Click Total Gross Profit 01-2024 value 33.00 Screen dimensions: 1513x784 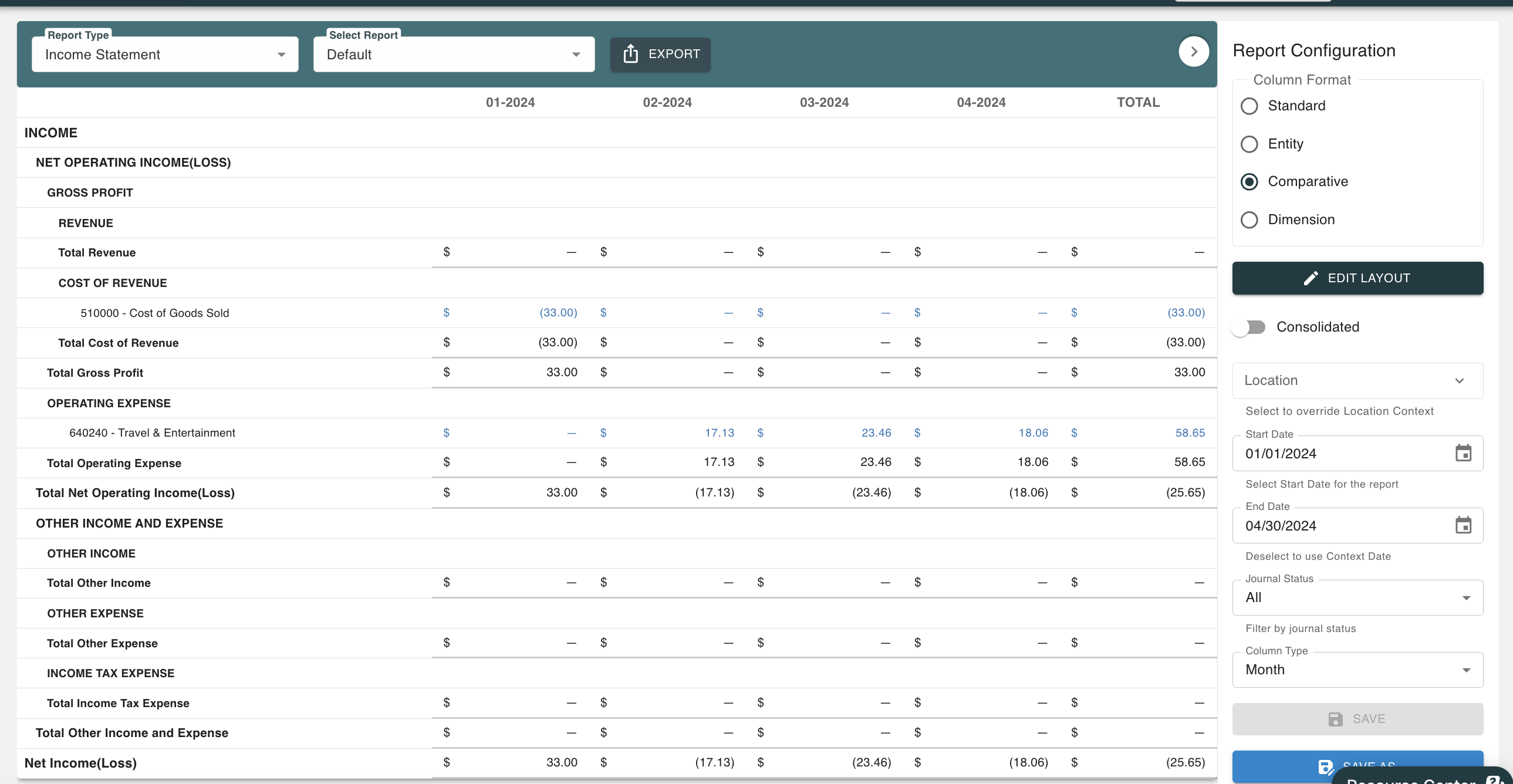[562, 373]
